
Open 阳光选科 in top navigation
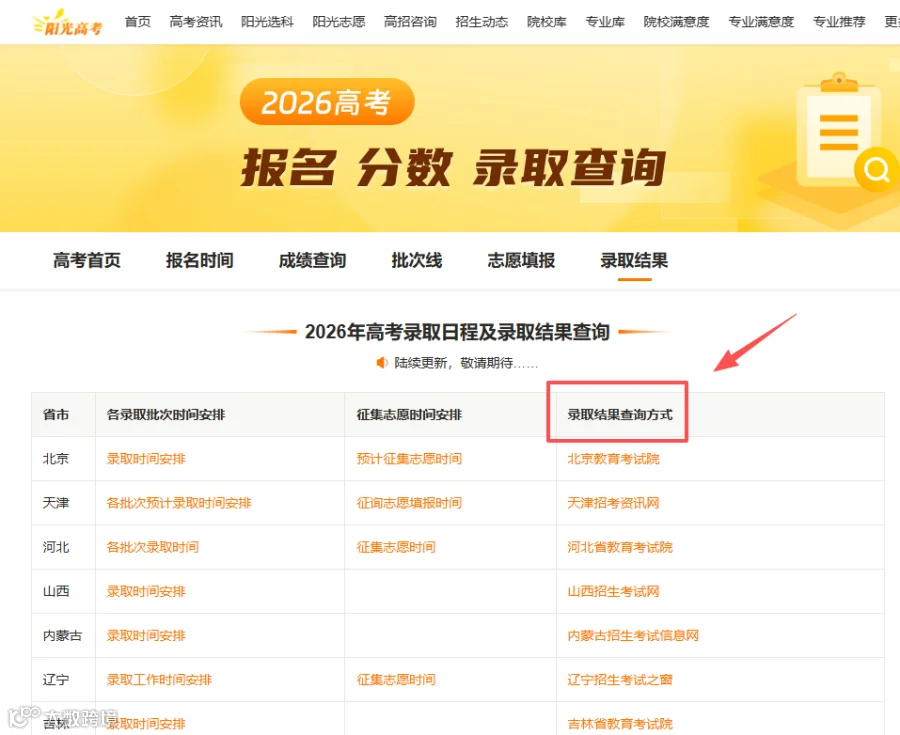(267, 22)
